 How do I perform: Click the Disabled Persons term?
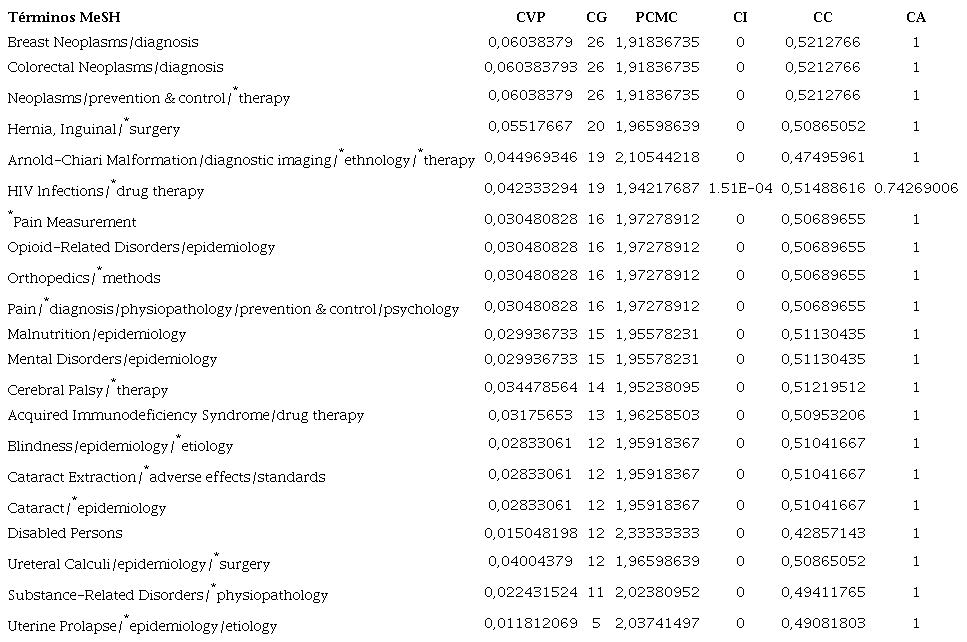65,533
